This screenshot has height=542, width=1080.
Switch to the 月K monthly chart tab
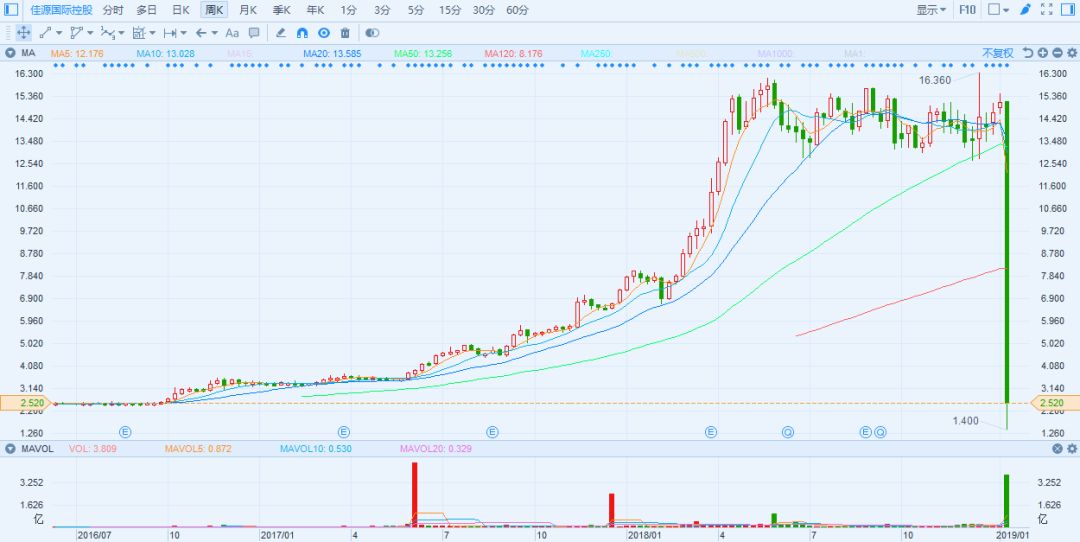247,10
